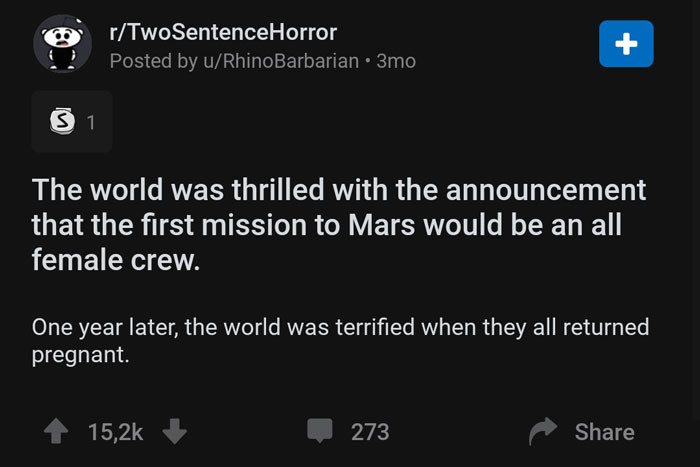This screenshot has height=467, width=700.
Task: Click the share arrow icon
Action: tap(543, 431)
